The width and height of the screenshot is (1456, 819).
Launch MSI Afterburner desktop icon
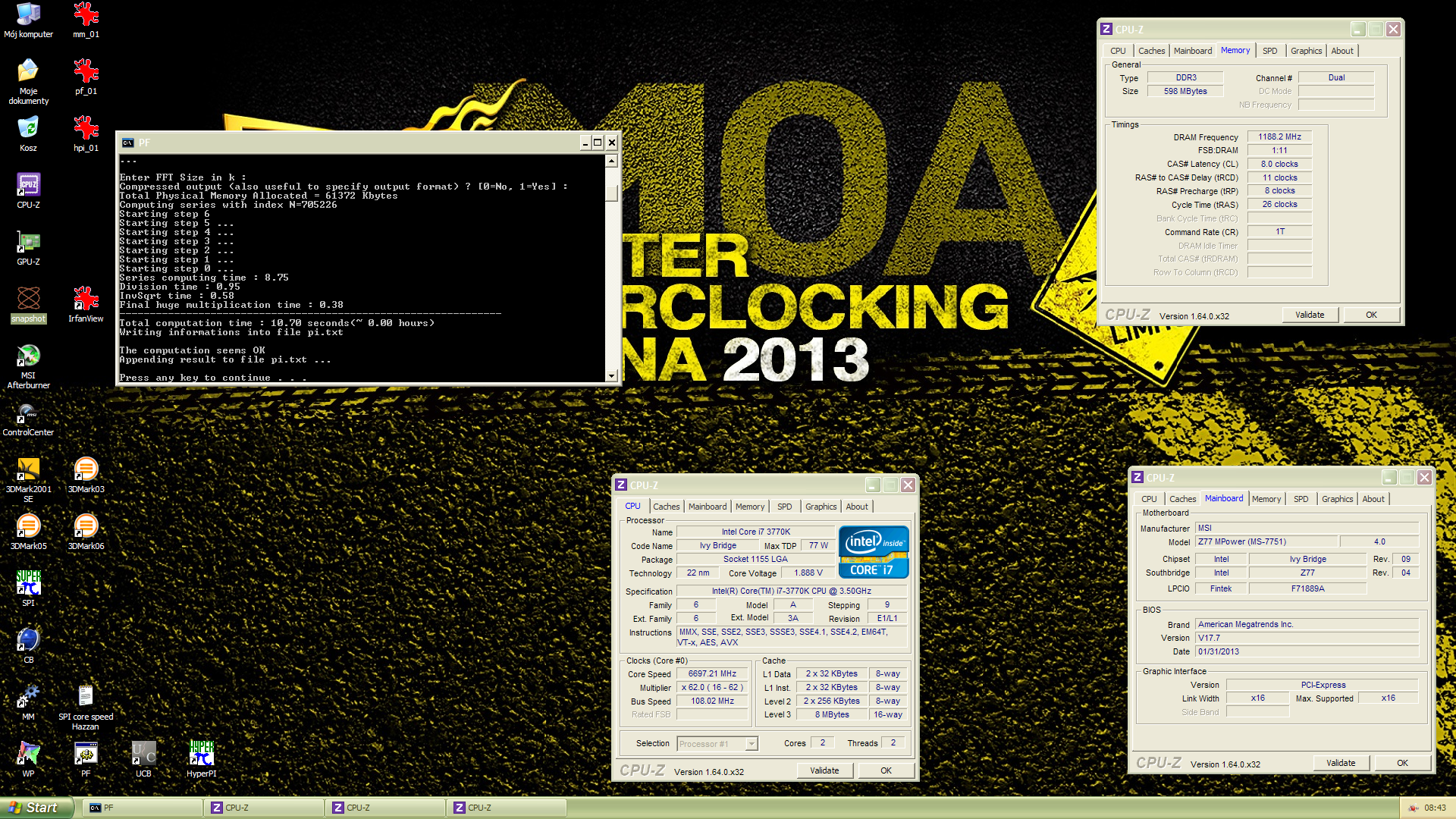pyautogui.click(x=28, y=366)
